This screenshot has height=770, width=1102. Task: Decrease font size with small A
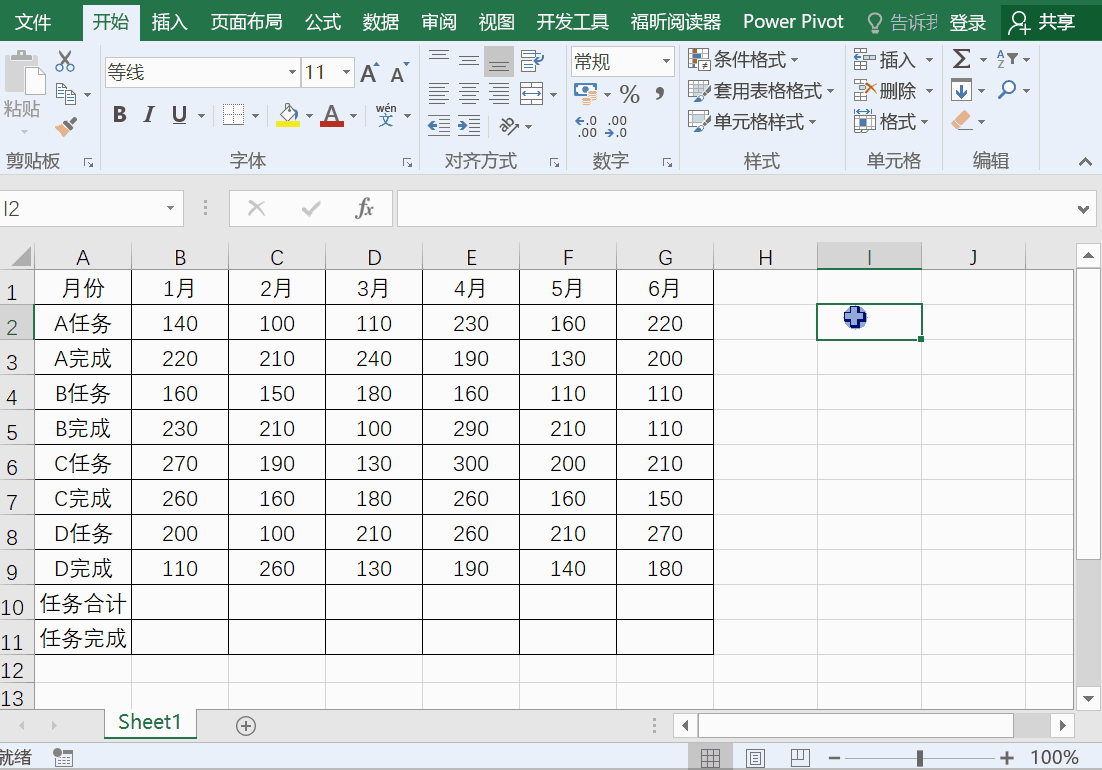(398, 74)
